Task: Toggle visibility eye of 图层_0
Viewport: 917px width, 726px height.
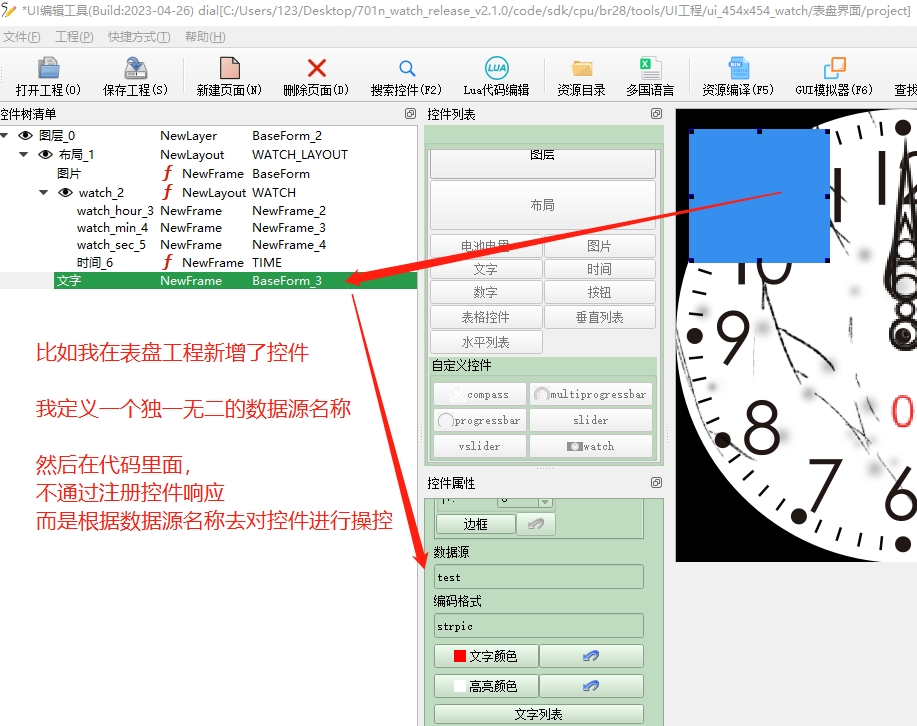Action: (25, 136)
